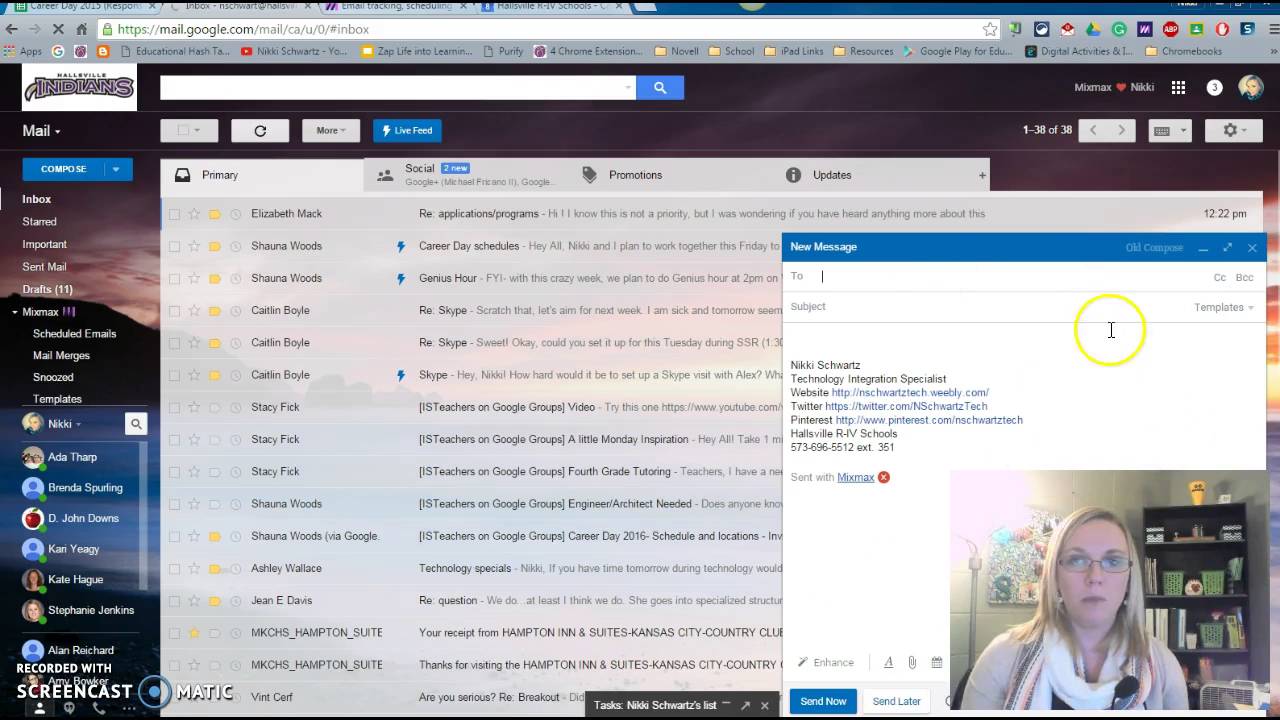Switch to the Primary tab
Screen dimensions: 1280x720
262,175
